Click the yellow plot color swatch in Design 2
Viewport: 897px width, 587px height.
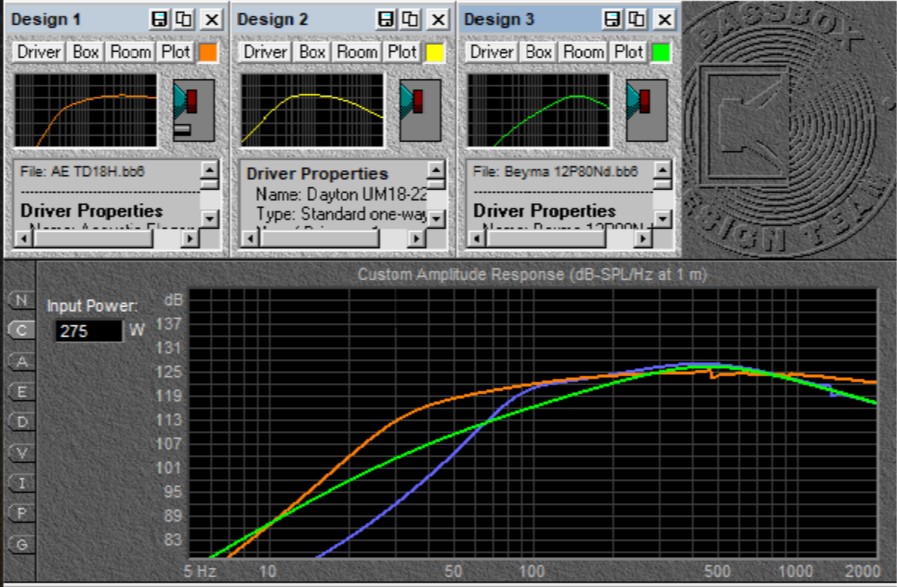(435, 53)
